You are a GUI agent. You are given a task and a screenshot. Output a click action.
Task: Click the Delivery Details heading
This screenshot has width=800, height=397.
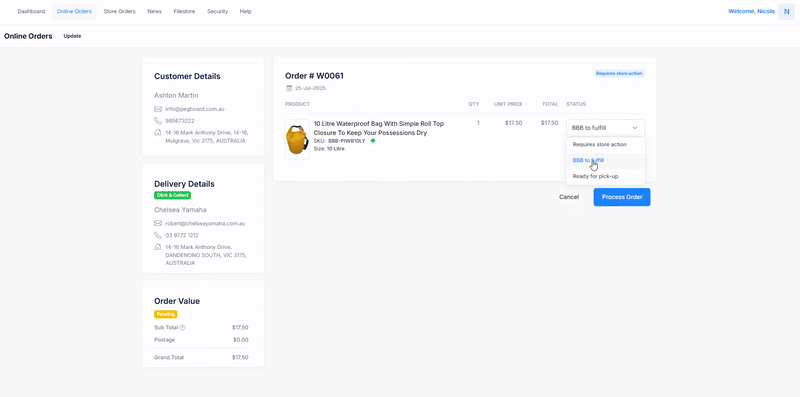point(184,184)
